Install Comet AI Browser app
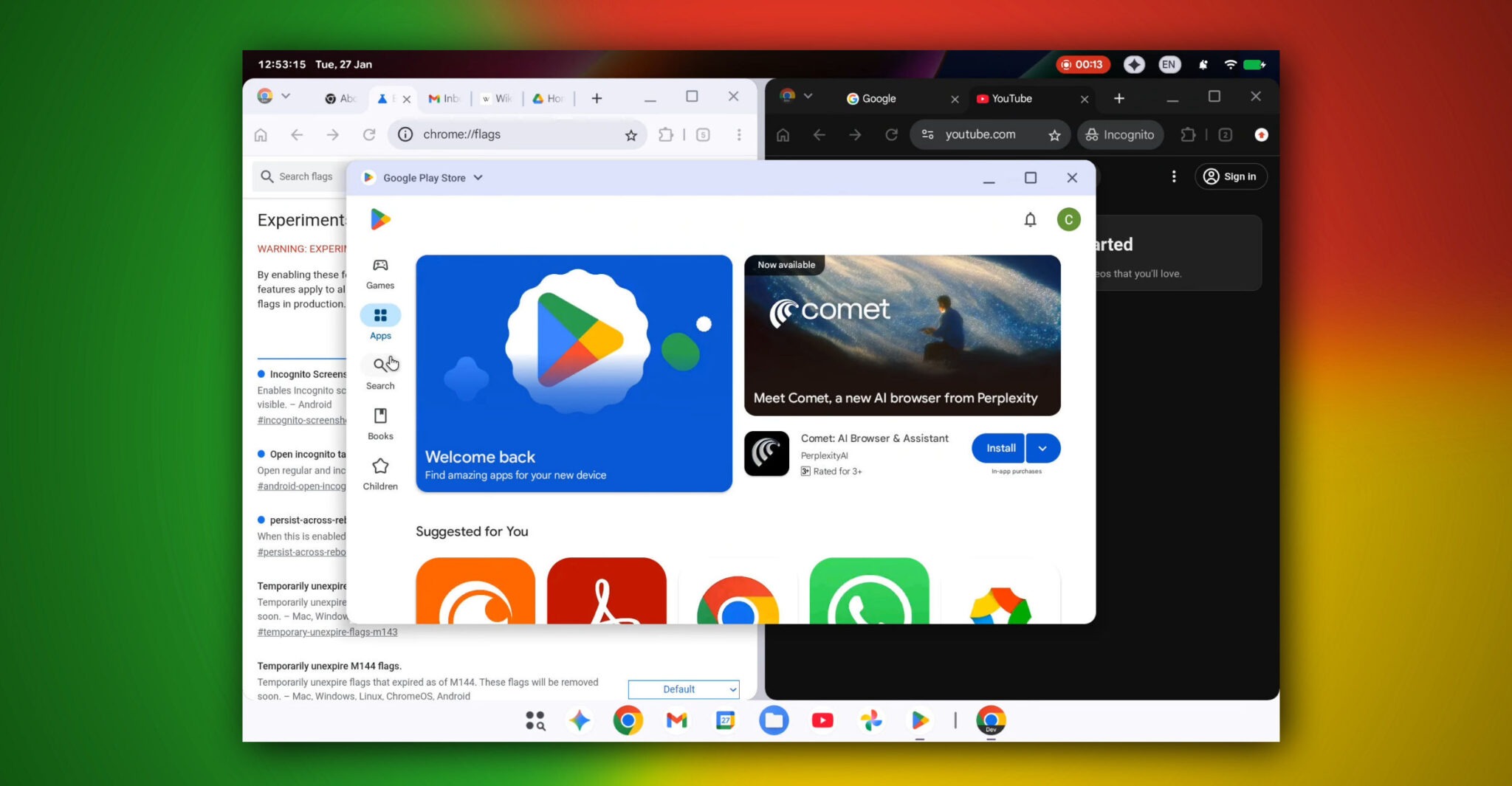Image resolution: width=1512 pixels, height=786 pixels. [1000, 448]
